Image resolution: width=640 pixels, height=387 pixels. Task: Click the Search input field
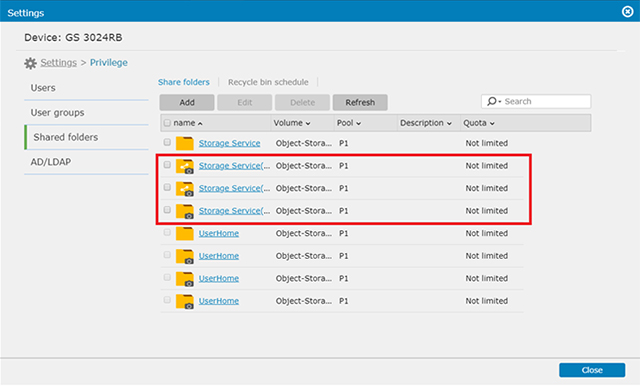click(x=536, y=101)
